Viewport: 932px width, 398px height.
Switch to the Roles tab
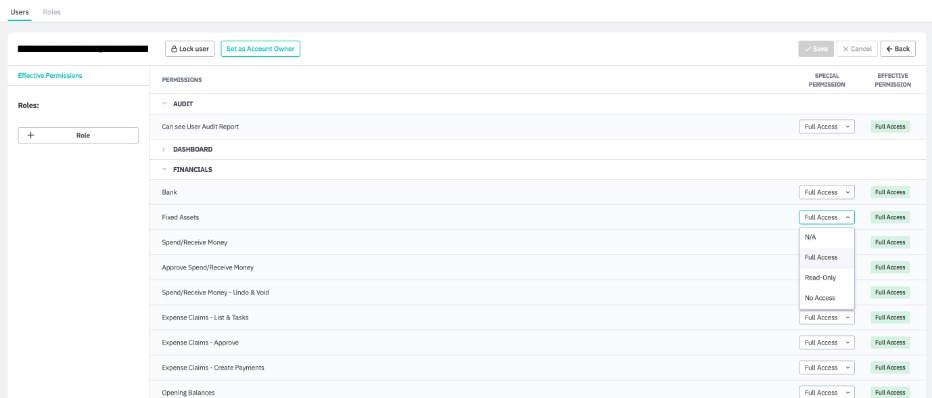pyautogui.click(x=52, y=12)
